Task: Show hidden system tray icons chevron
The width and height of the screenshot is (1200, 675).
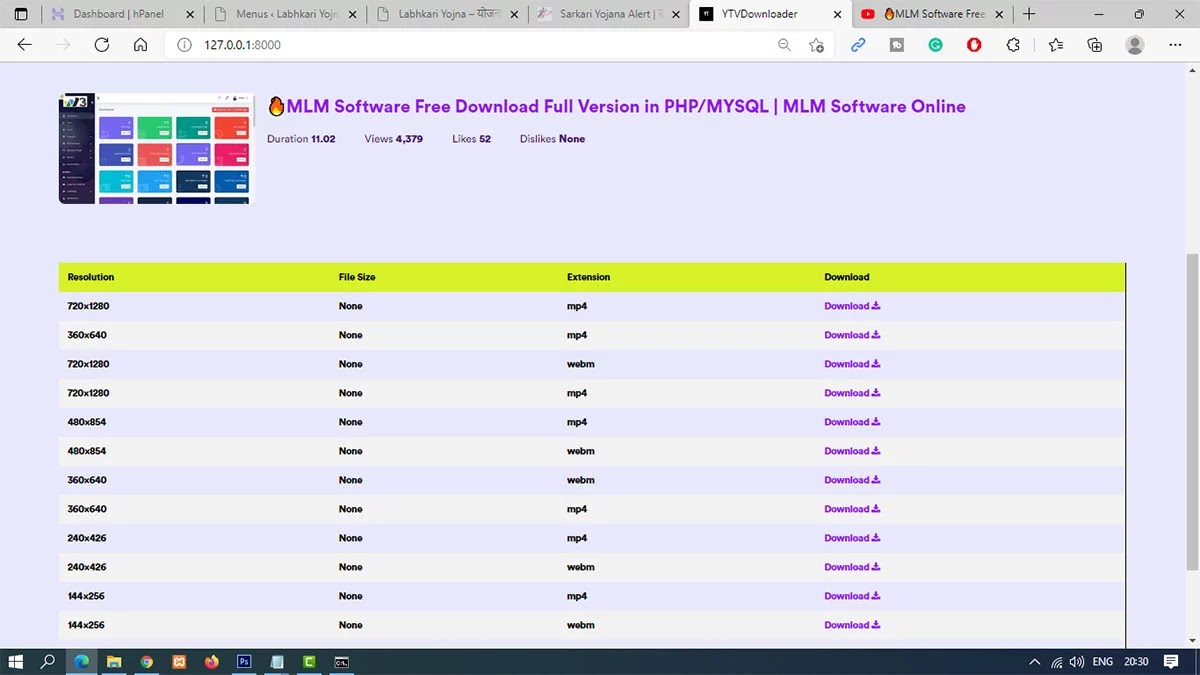Action: (1034, 662)
